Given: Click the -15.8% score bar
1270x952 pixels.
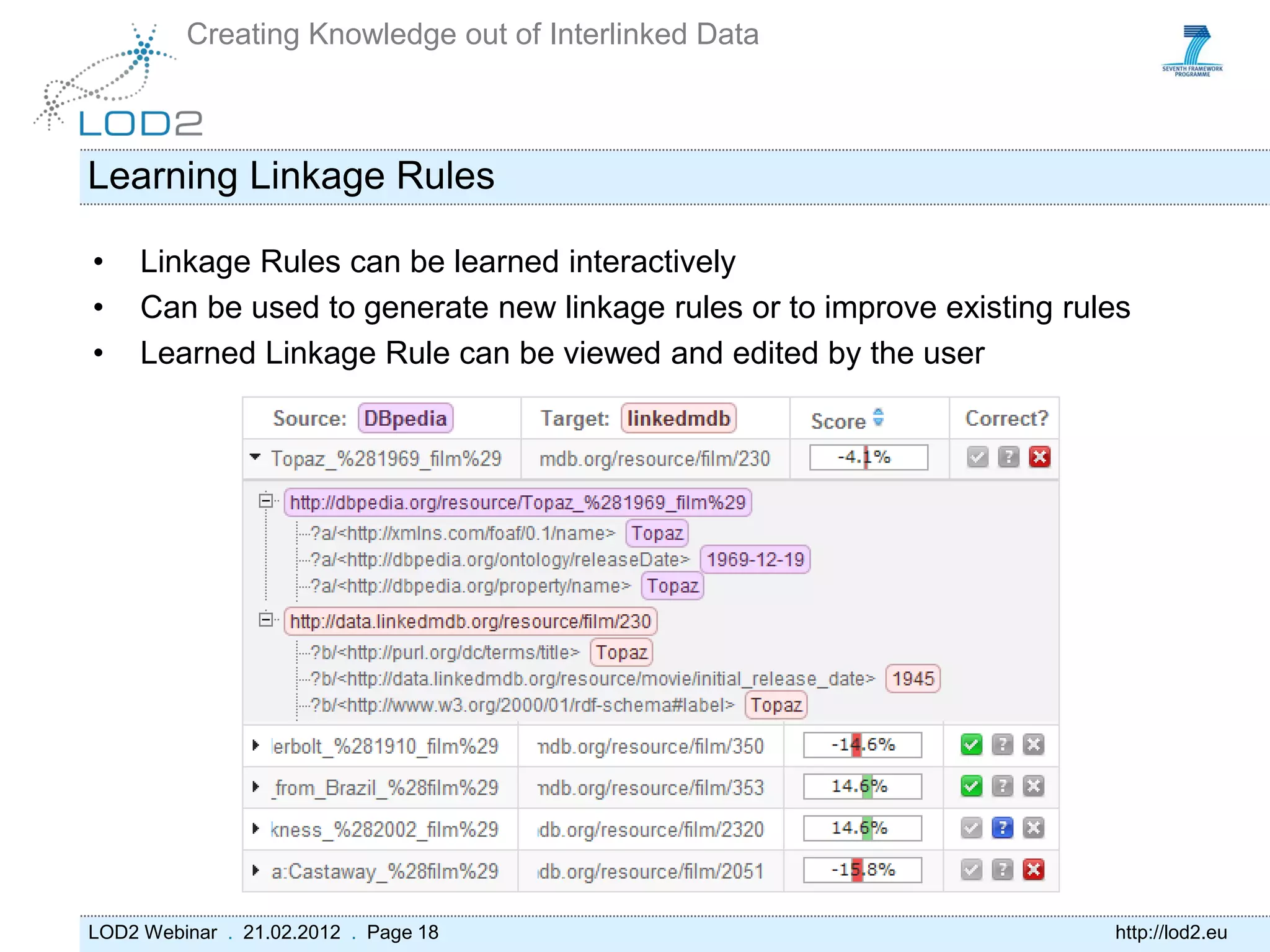Looking at the screenshot, I should tap(863, 870).
